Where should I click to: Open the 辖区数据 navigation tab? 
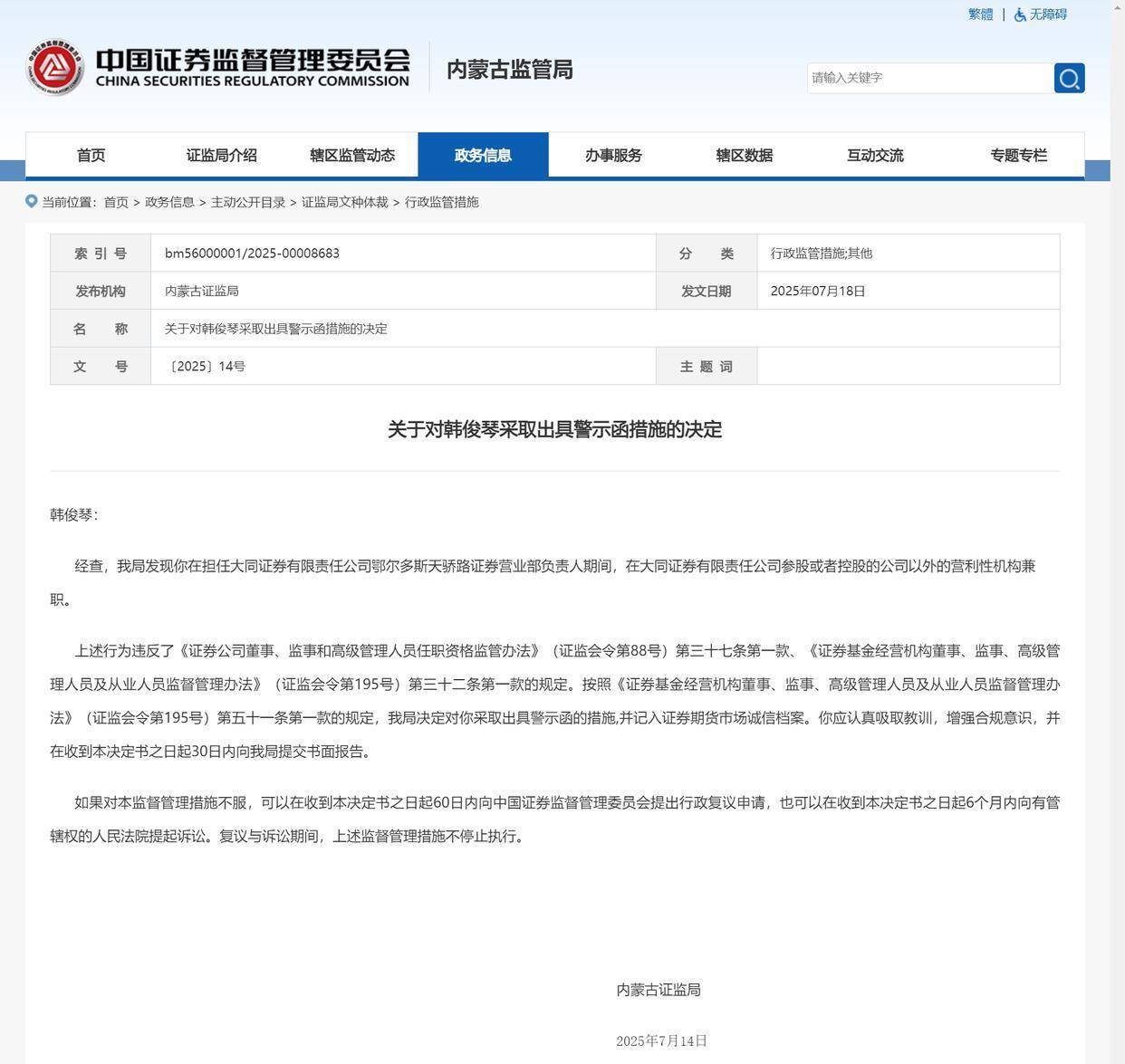click(744, 155)
